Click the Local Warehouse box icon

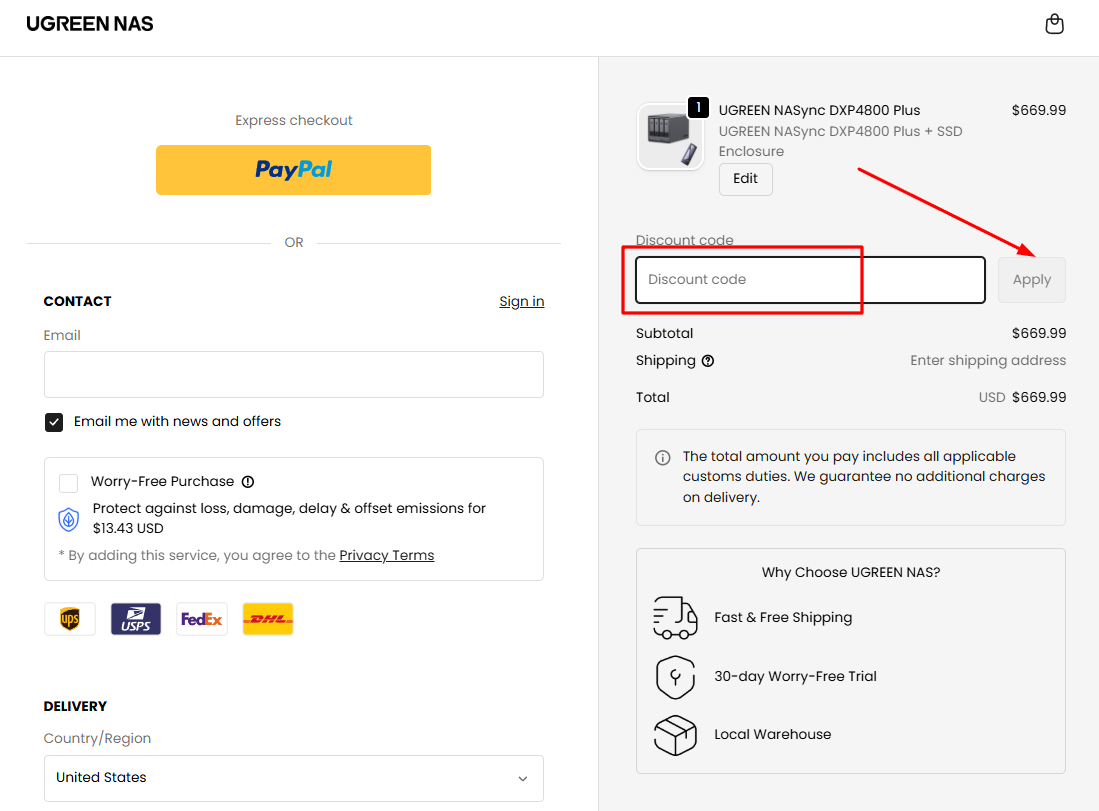(675, 735)
